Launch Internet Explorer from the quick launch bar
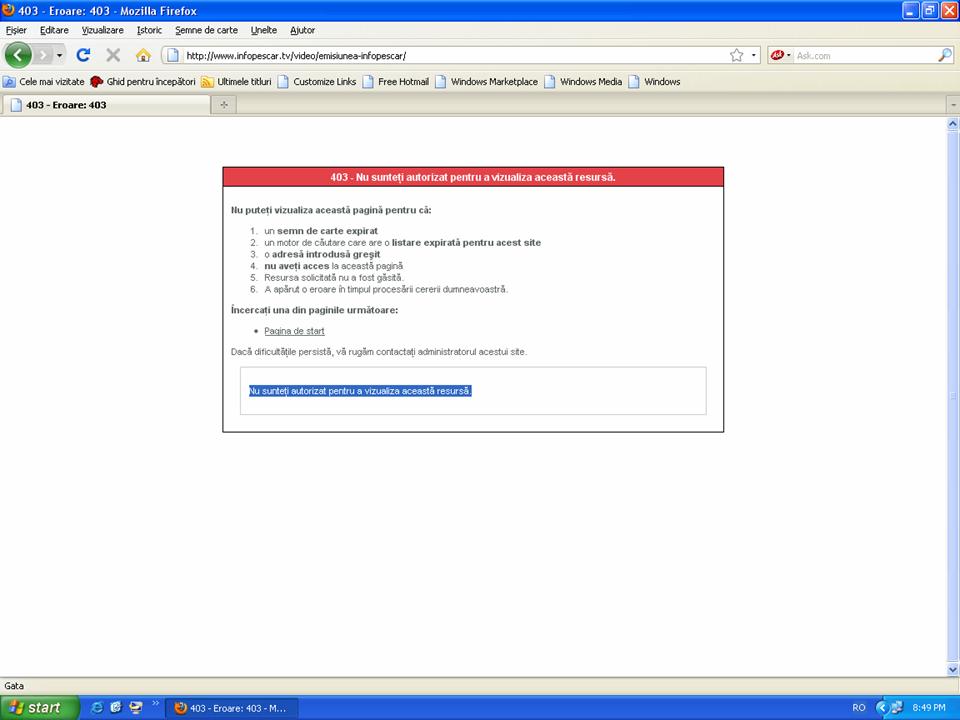The height and width of the screenshot is (720, 960). point(97,707)
